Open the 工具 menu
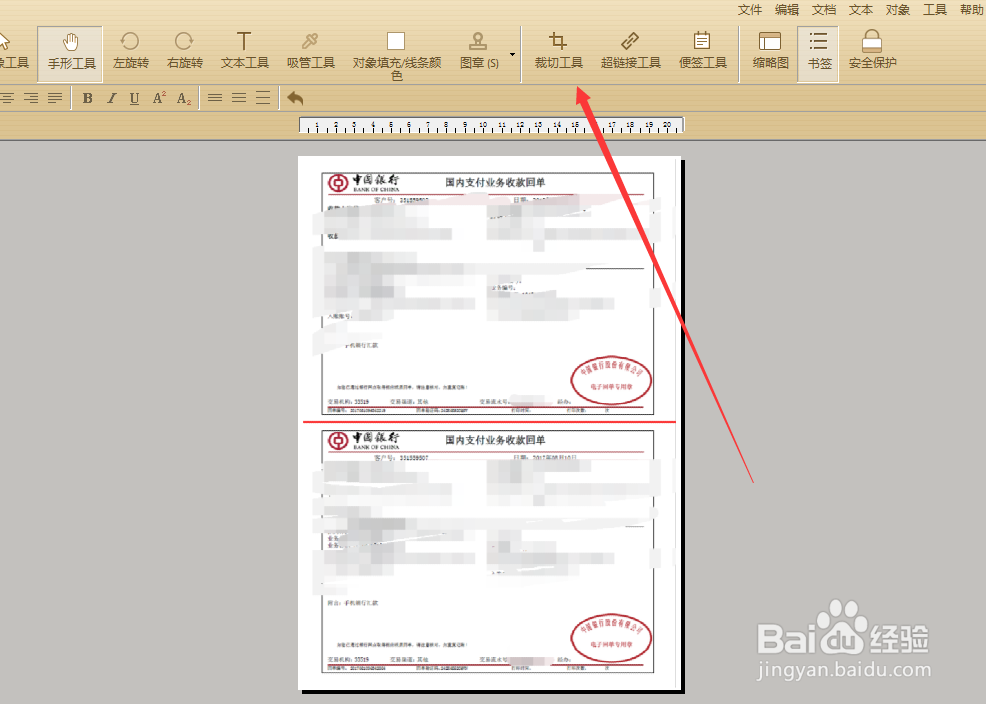Viewport: 986px width, 704px height. click(x=935, y=9)
